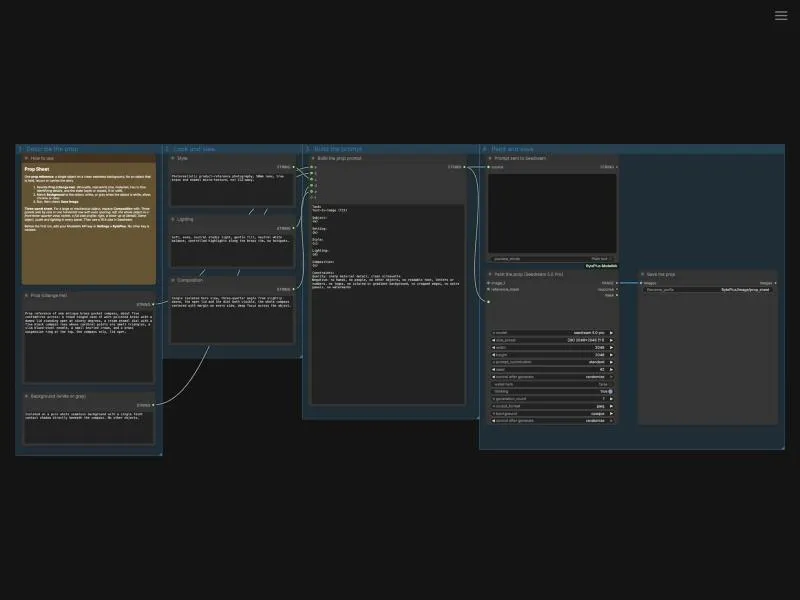Open the size_preset dropdown

(553, 340)
